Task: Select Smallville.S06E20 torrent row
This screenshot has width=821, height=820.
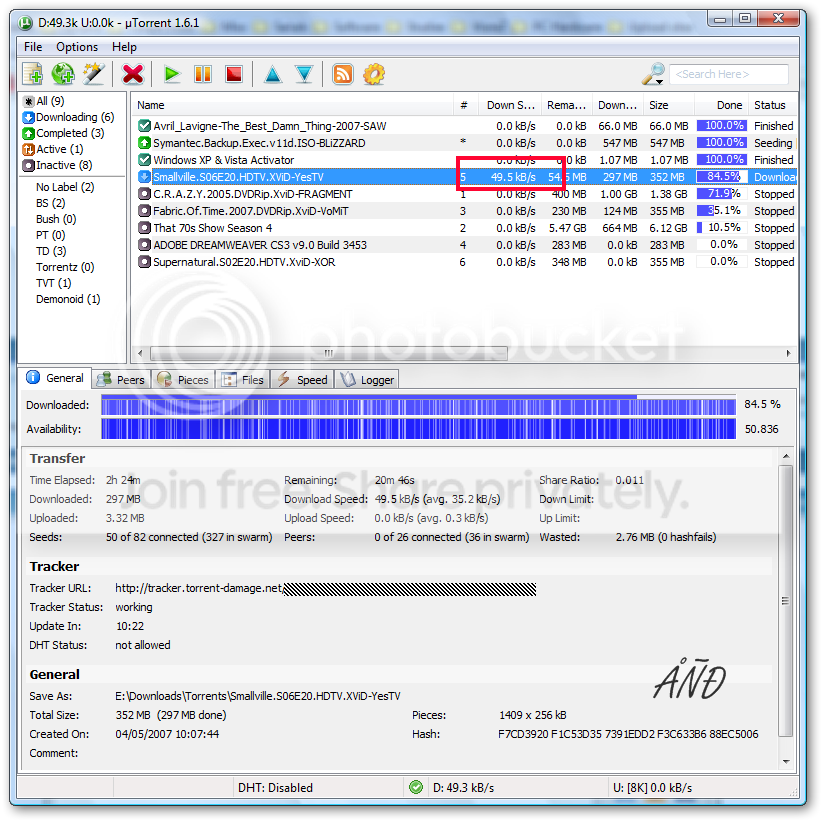Action: coord(465,177)
